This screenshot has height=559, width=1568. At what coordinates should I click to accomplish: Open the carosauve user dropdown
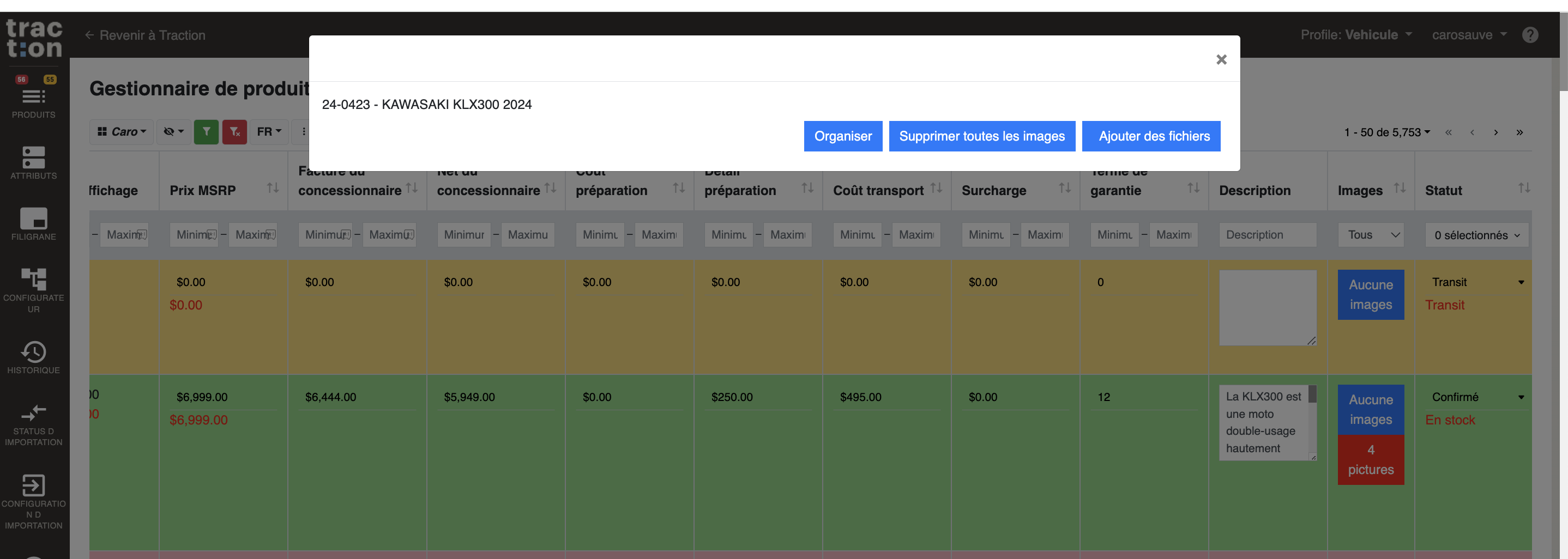pyautogui.click(x=1469, y=35)
